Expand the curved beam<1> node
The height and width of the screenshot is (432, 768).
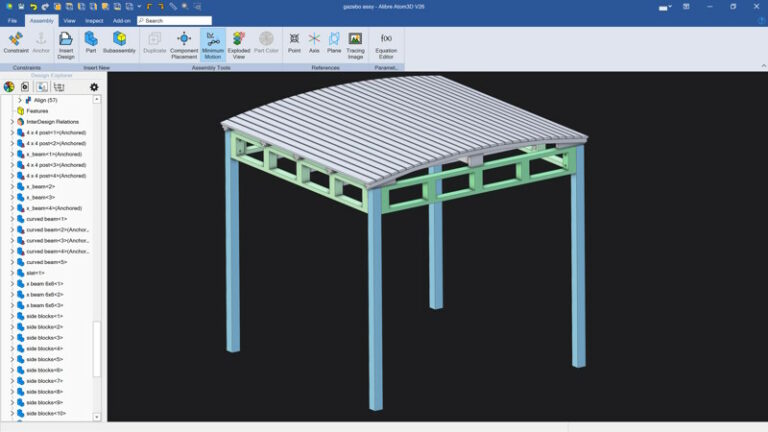coord(12,219)
